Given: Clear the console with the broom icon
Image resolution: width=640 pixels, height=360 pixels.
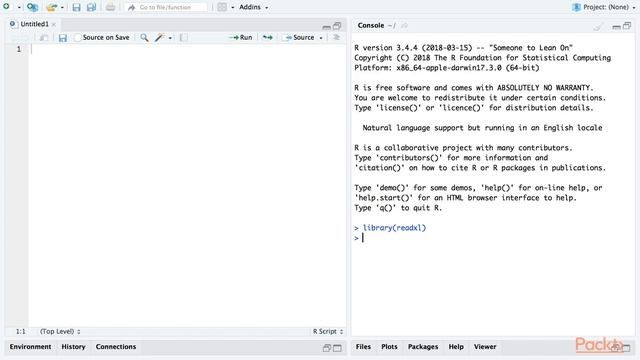Looking at the screenshot, I should (598, 27).
